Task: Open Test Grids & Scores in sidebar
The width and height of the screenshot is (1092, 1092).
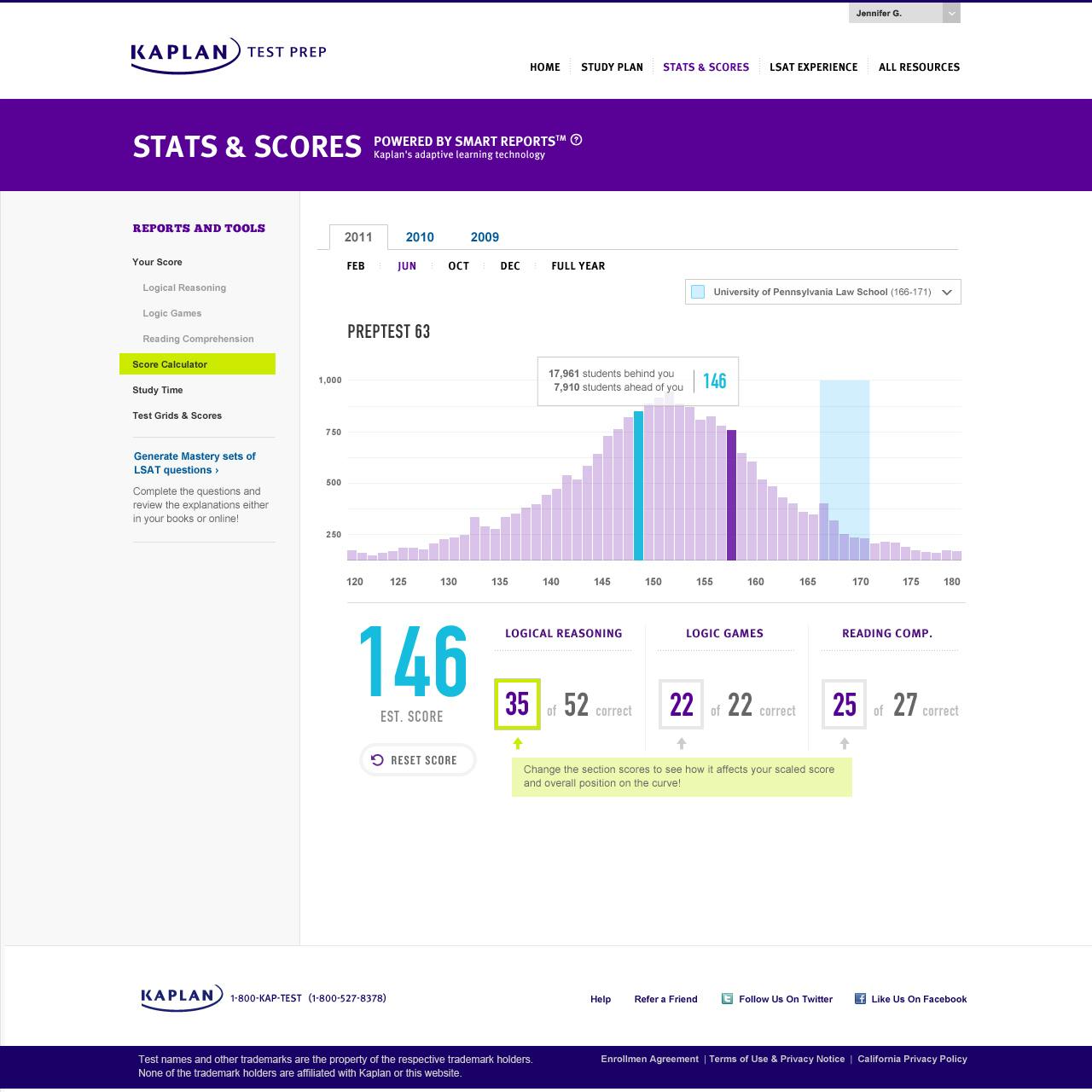Action: 177,415
